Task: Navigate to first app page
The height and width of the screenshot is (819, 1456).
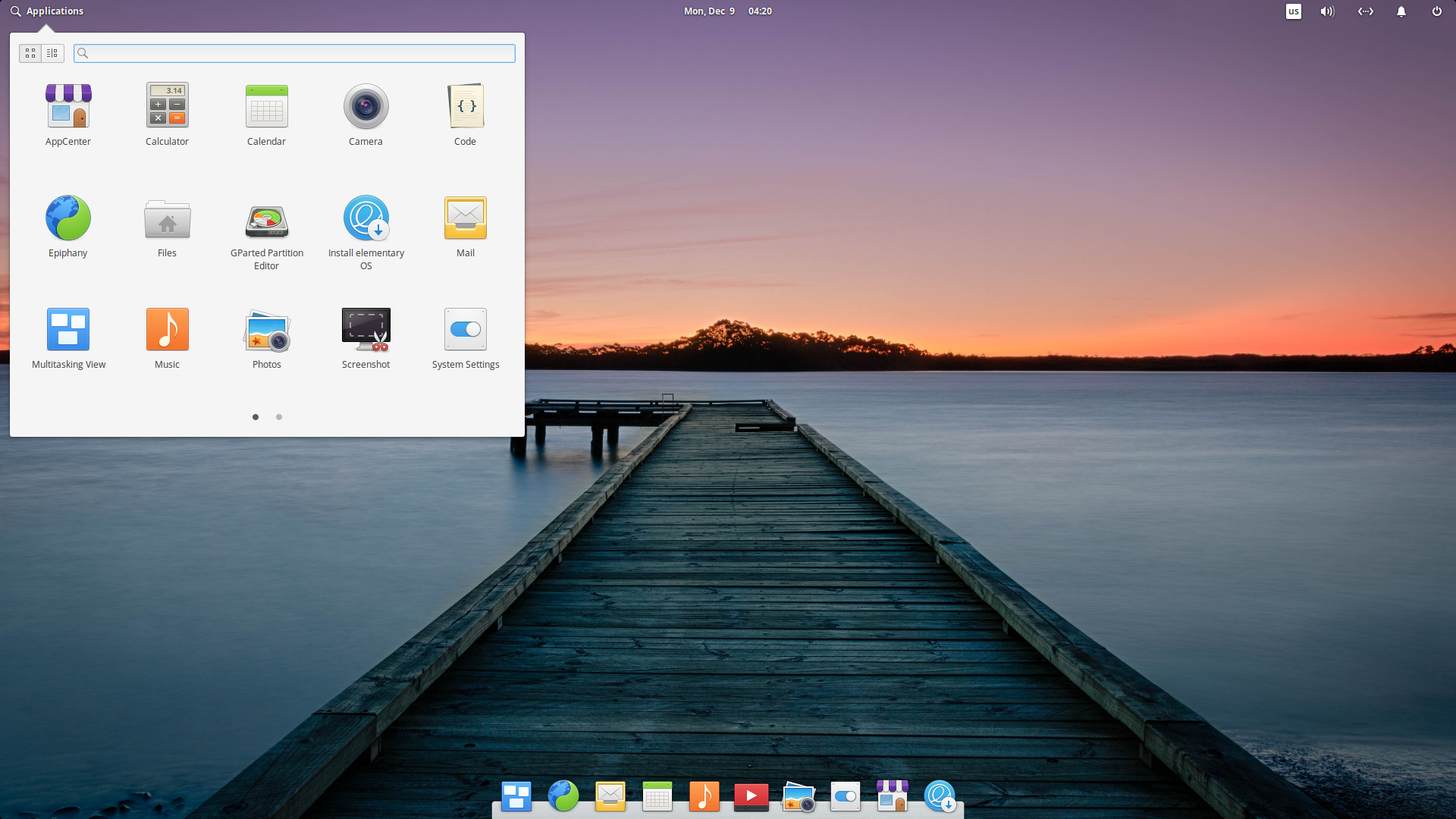Action: pos(256,417)
